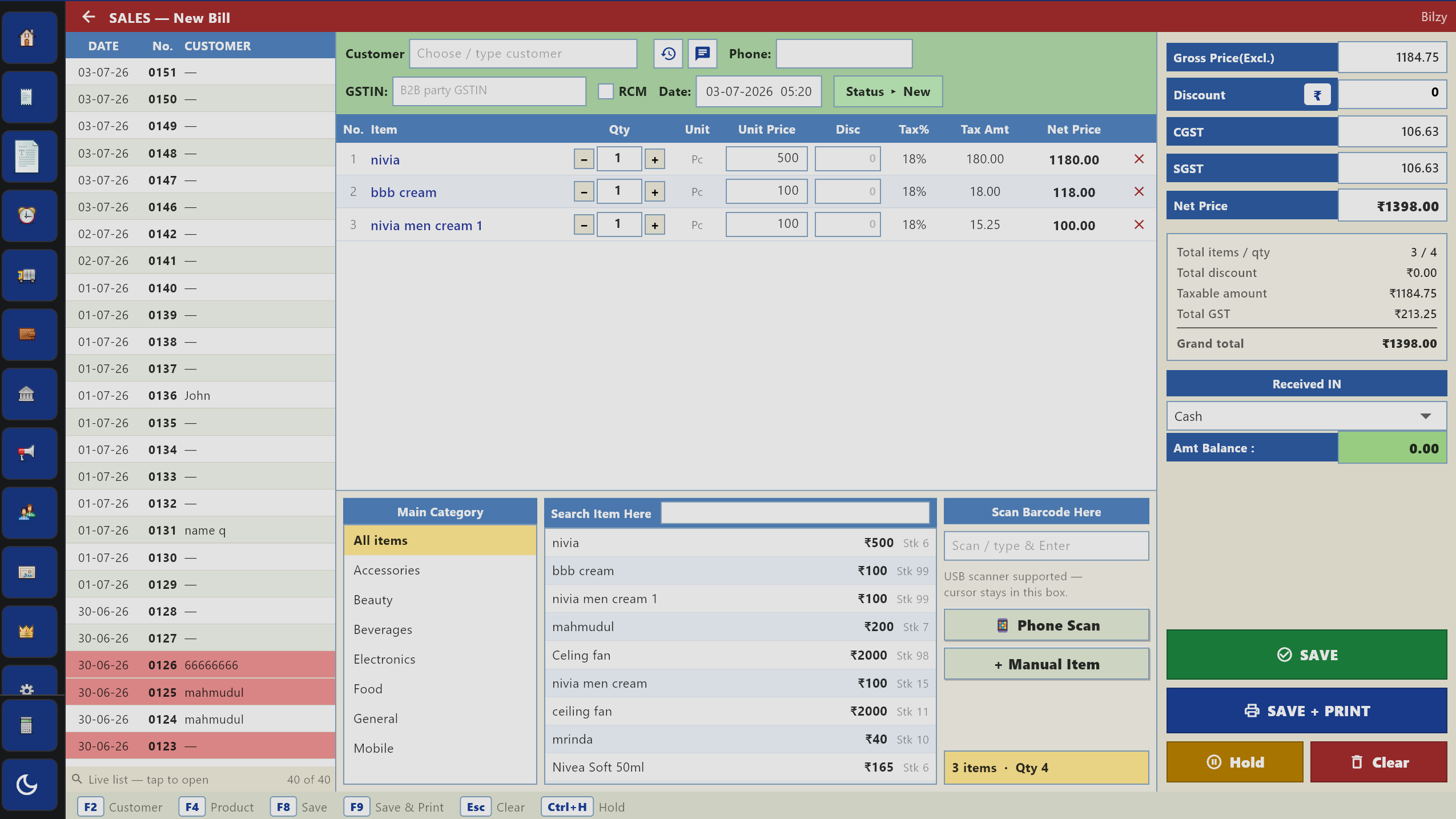
Task: Select the Electronics category
Action: (x=440, y=659)
